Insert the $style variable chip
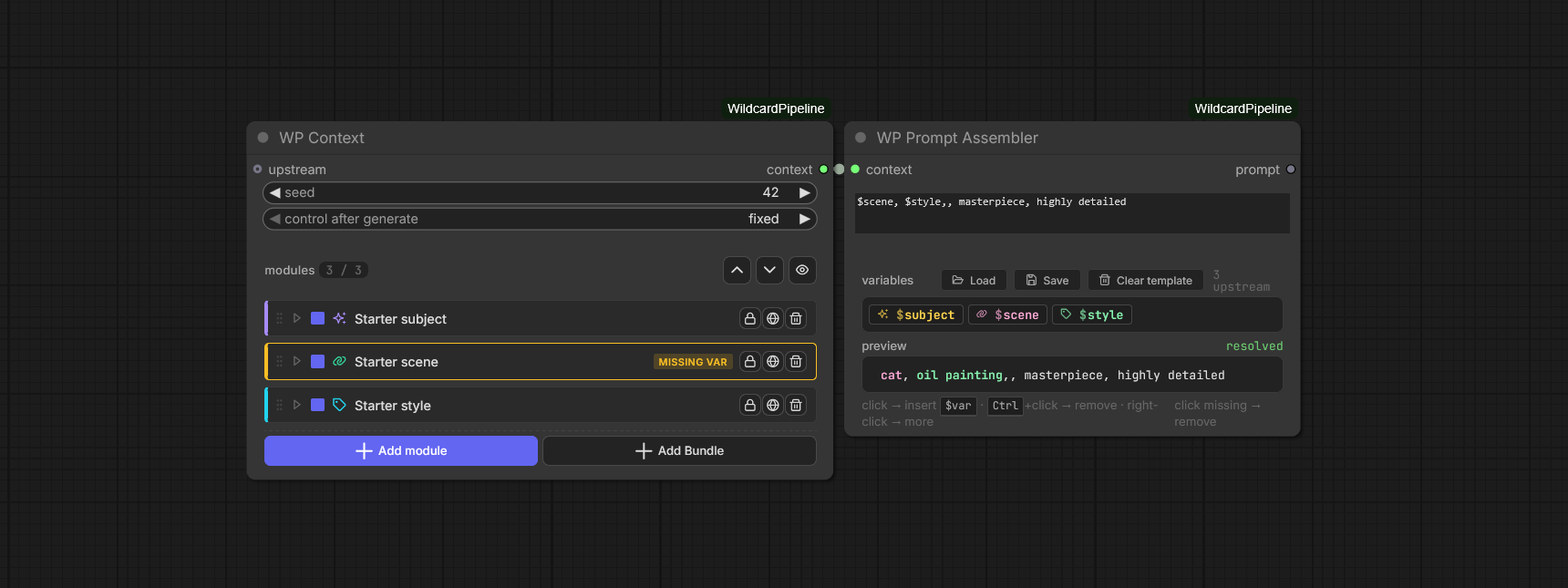 click(1092, 315)
